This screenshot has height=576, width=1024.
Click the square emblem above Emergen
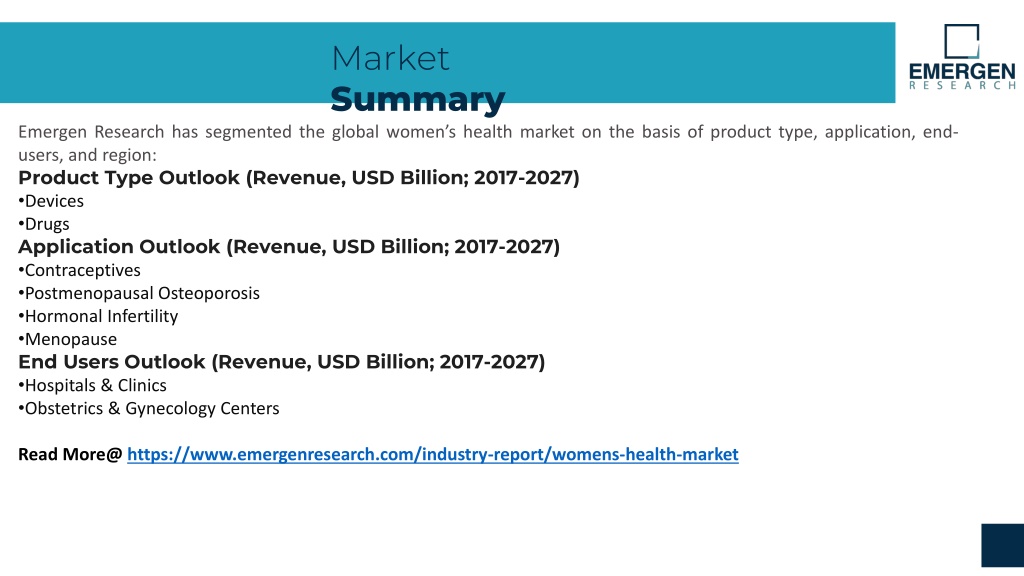coord(962,41)
